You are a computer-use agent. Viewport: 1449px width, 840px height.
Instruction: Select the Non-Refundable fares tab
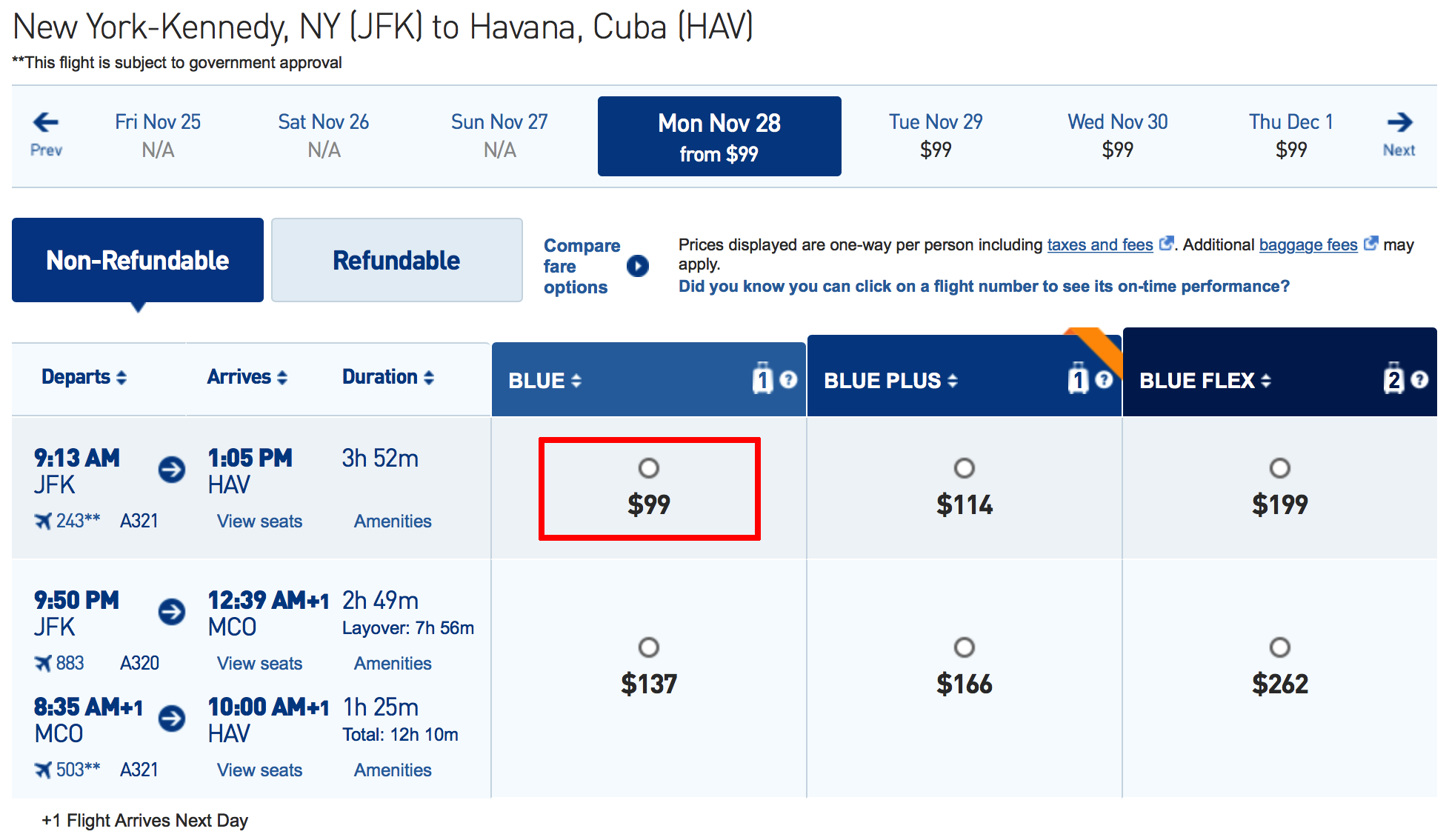click(x=137, y=260)
